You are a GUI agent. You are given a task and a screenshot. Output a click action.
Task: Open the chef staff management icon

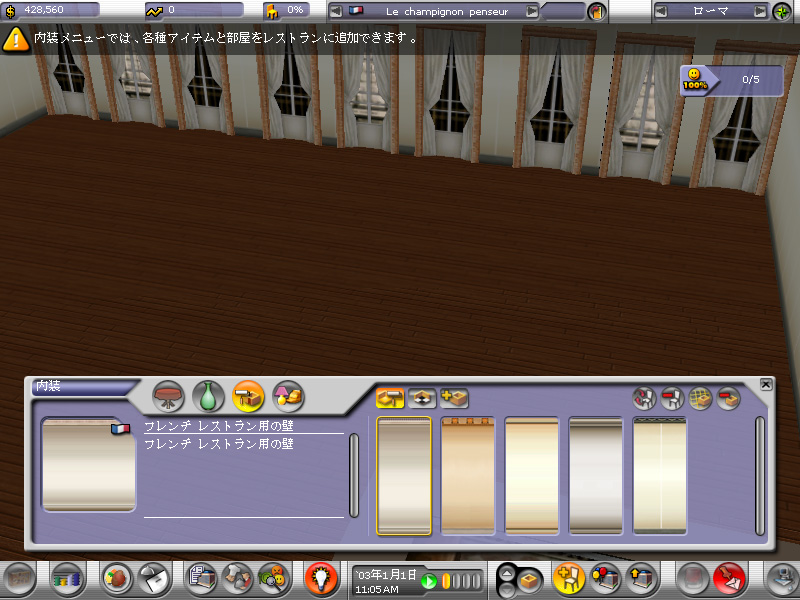[238, 579]
